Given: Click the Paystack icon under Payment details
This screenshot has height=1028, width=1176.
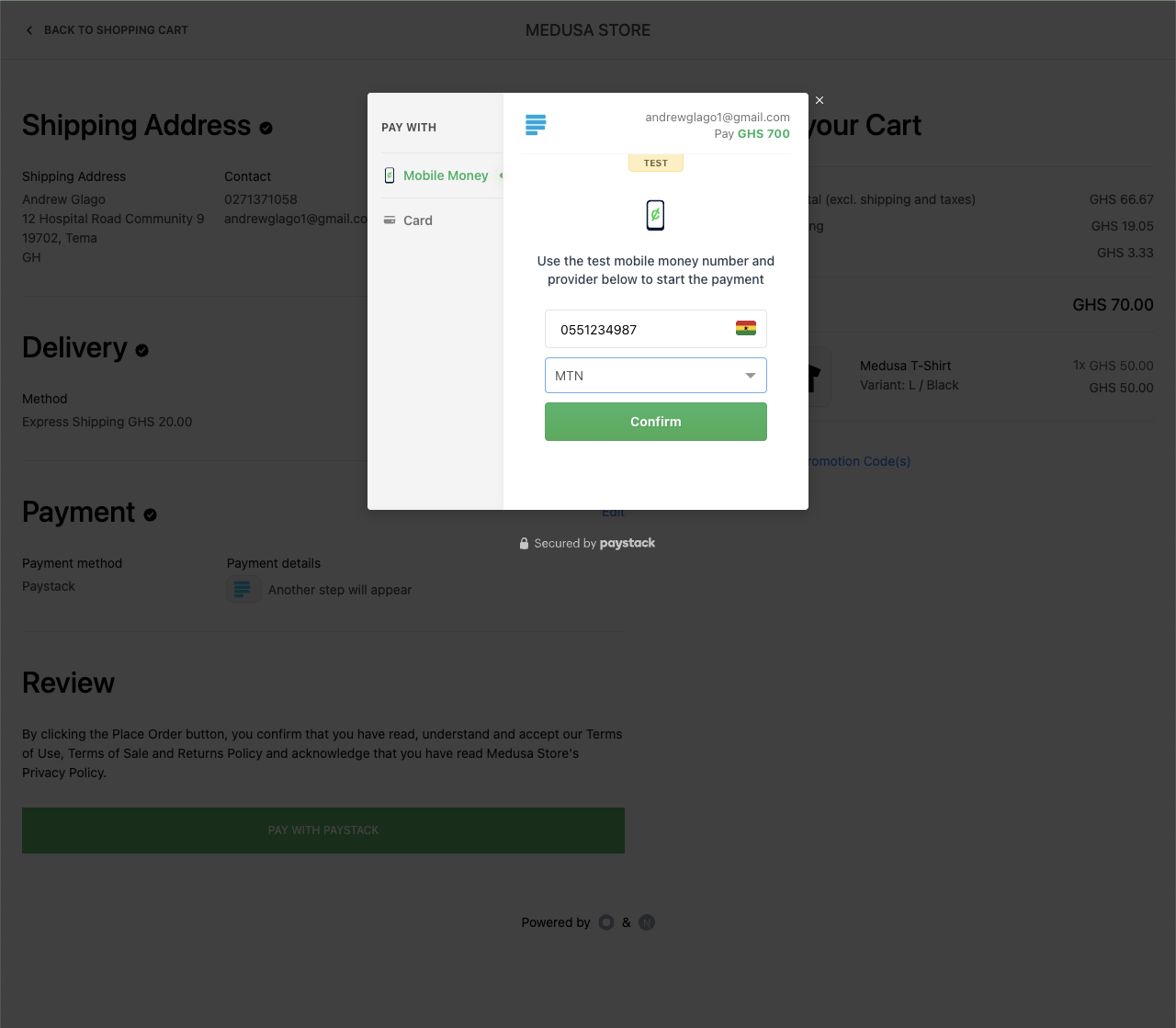Looking at the screenshot, I should (243, 589).
